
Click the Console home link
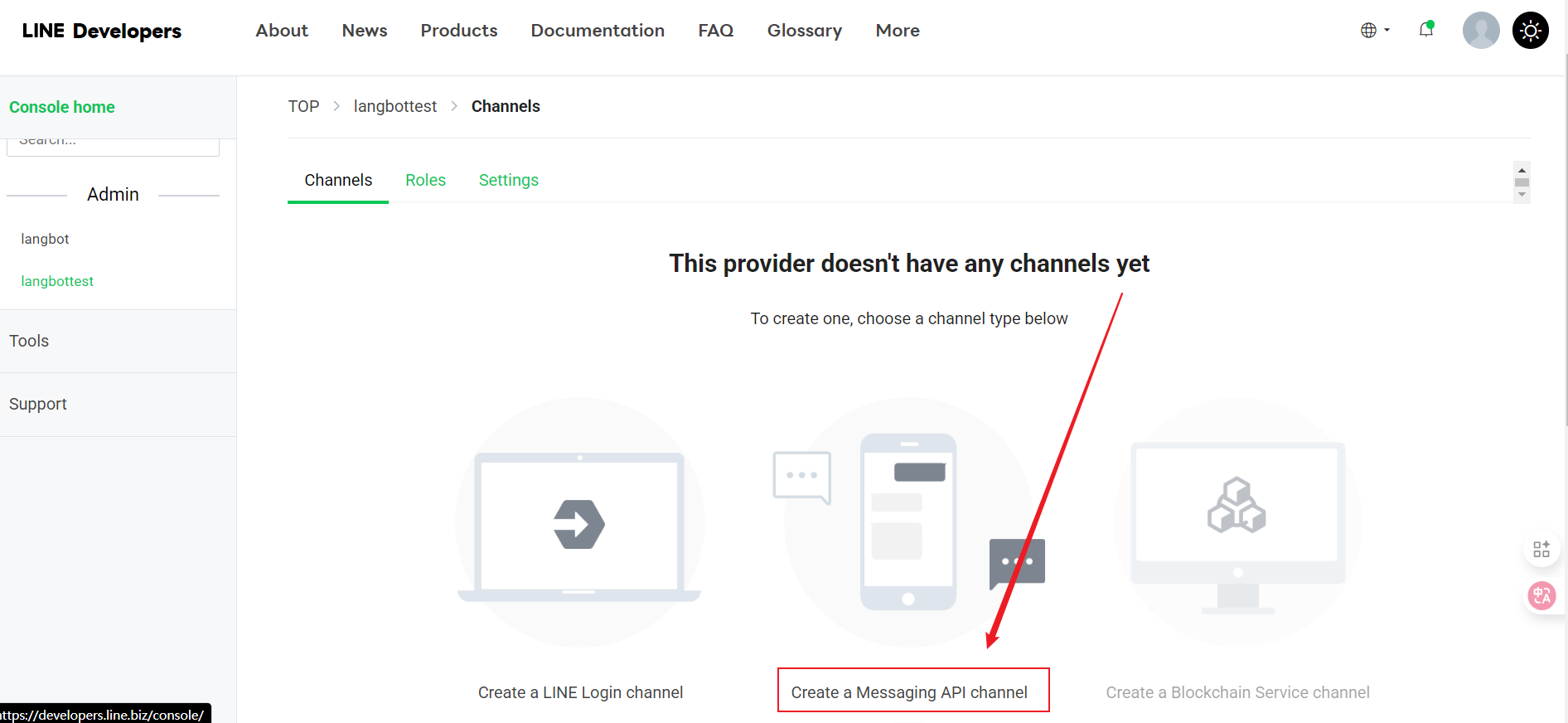[x=62, y=107]
